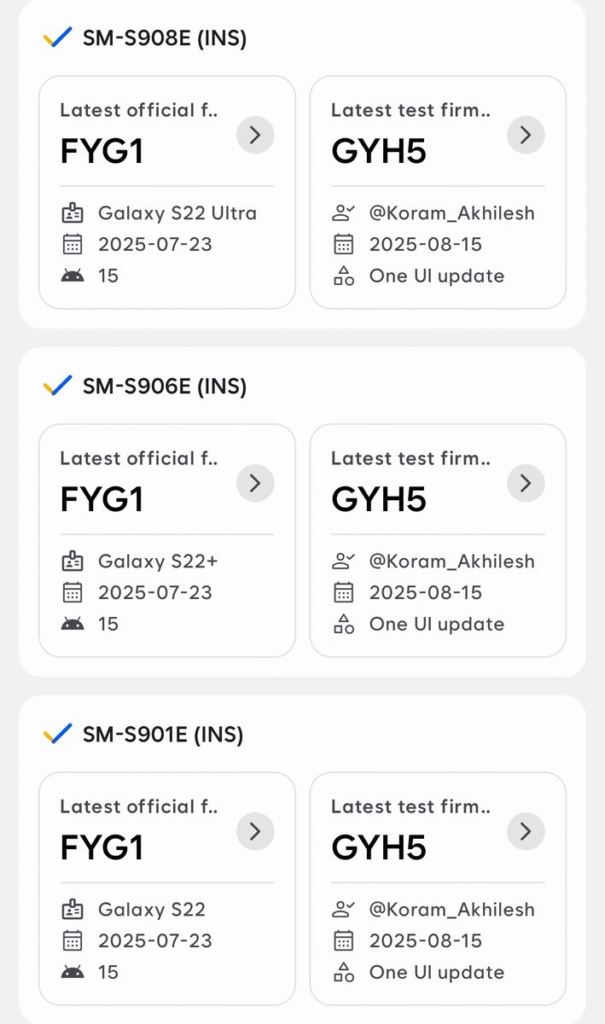Screen dimensions: 605x1024
Task: Select the SM-S908E (INS) header
Action: click(164, 38)
